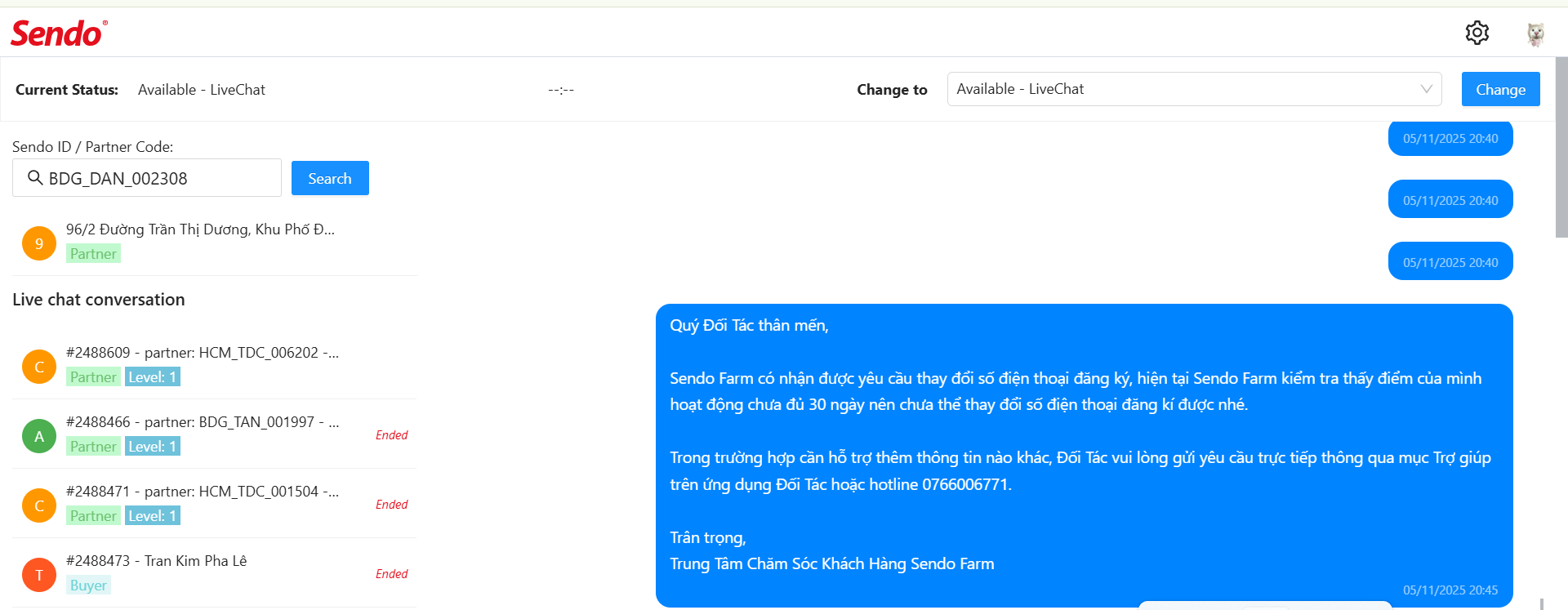Open conversation #2488471 with HCM_TDC_001504

coord(203,492)
